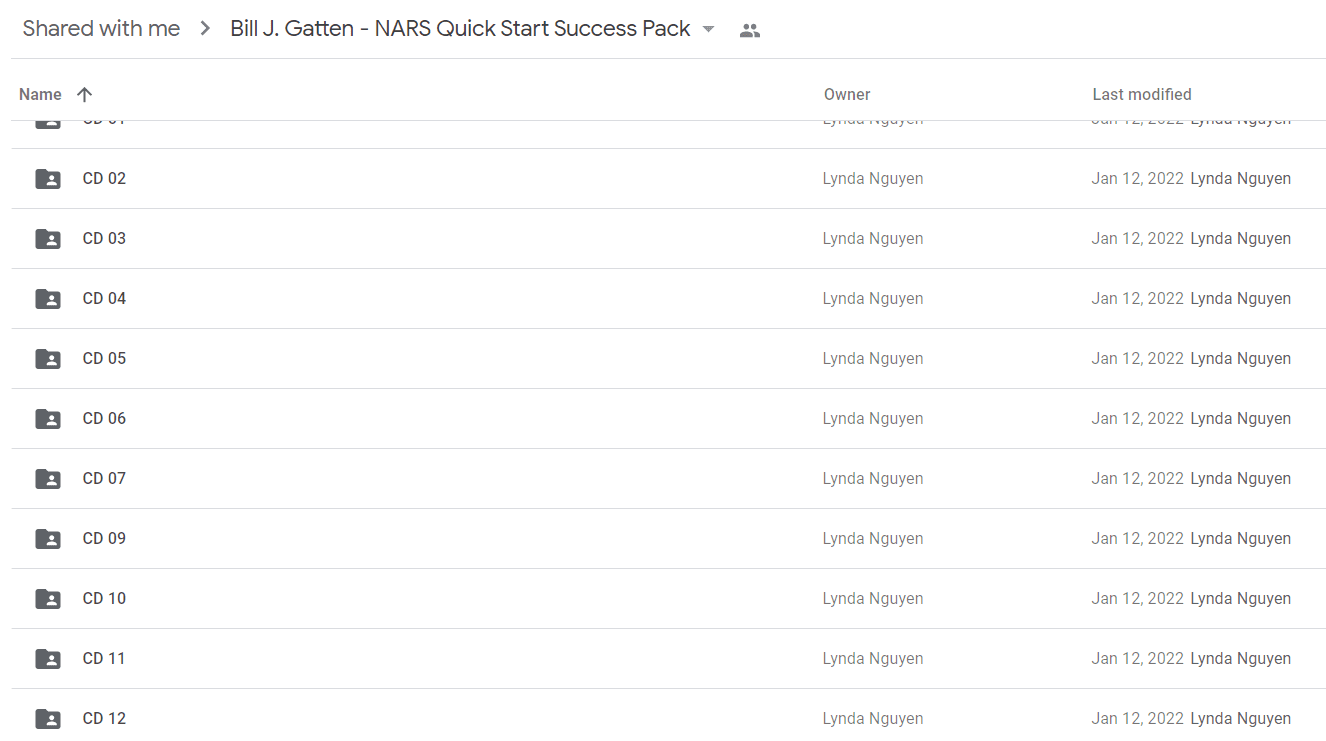Select the CD 04 folder name
Image resolution: width=1326 pixels, height=741 pixels.
[x=104, y=298]
